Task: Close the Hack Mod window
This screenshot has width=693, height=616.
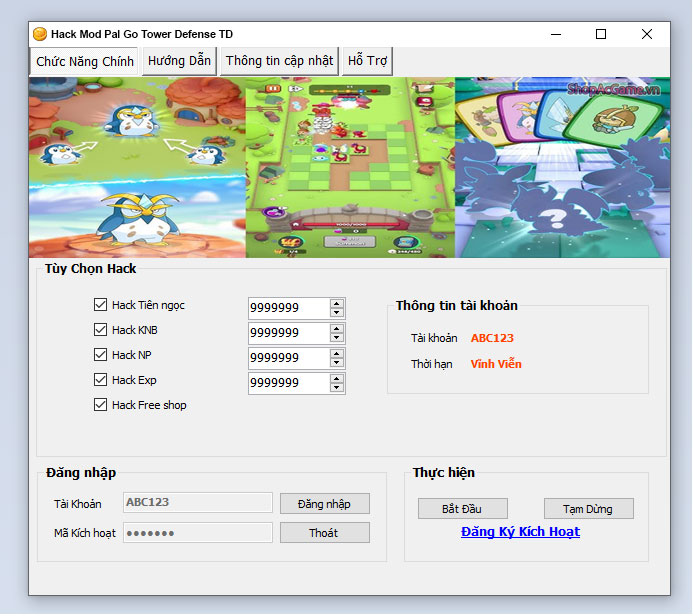Action: click(647, 34)
